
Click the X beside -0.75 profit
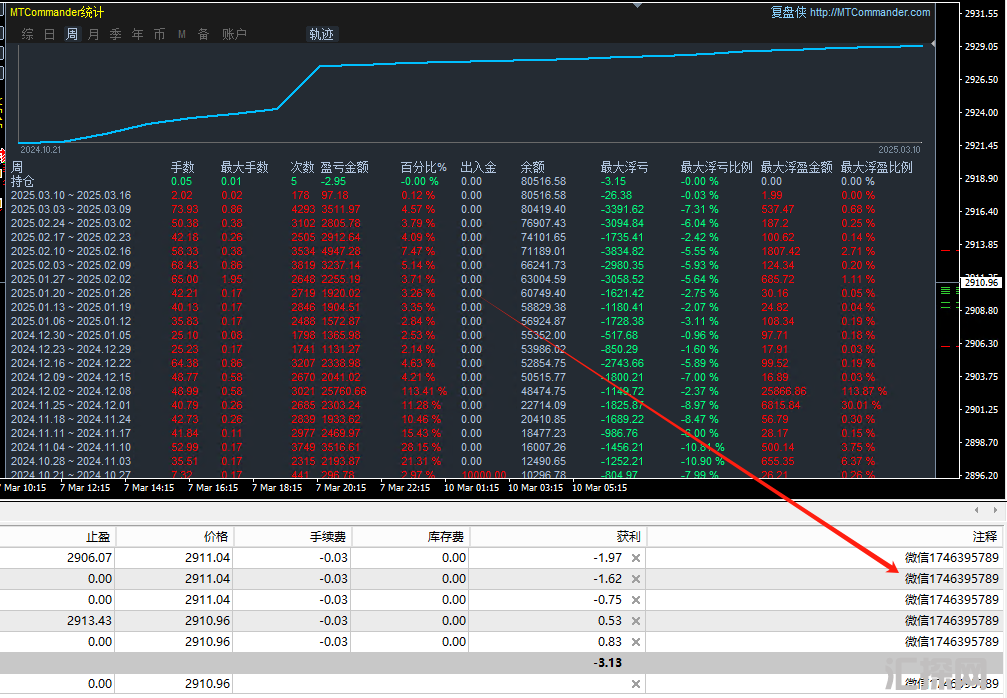pyautogui.click(x=635, y=600)
